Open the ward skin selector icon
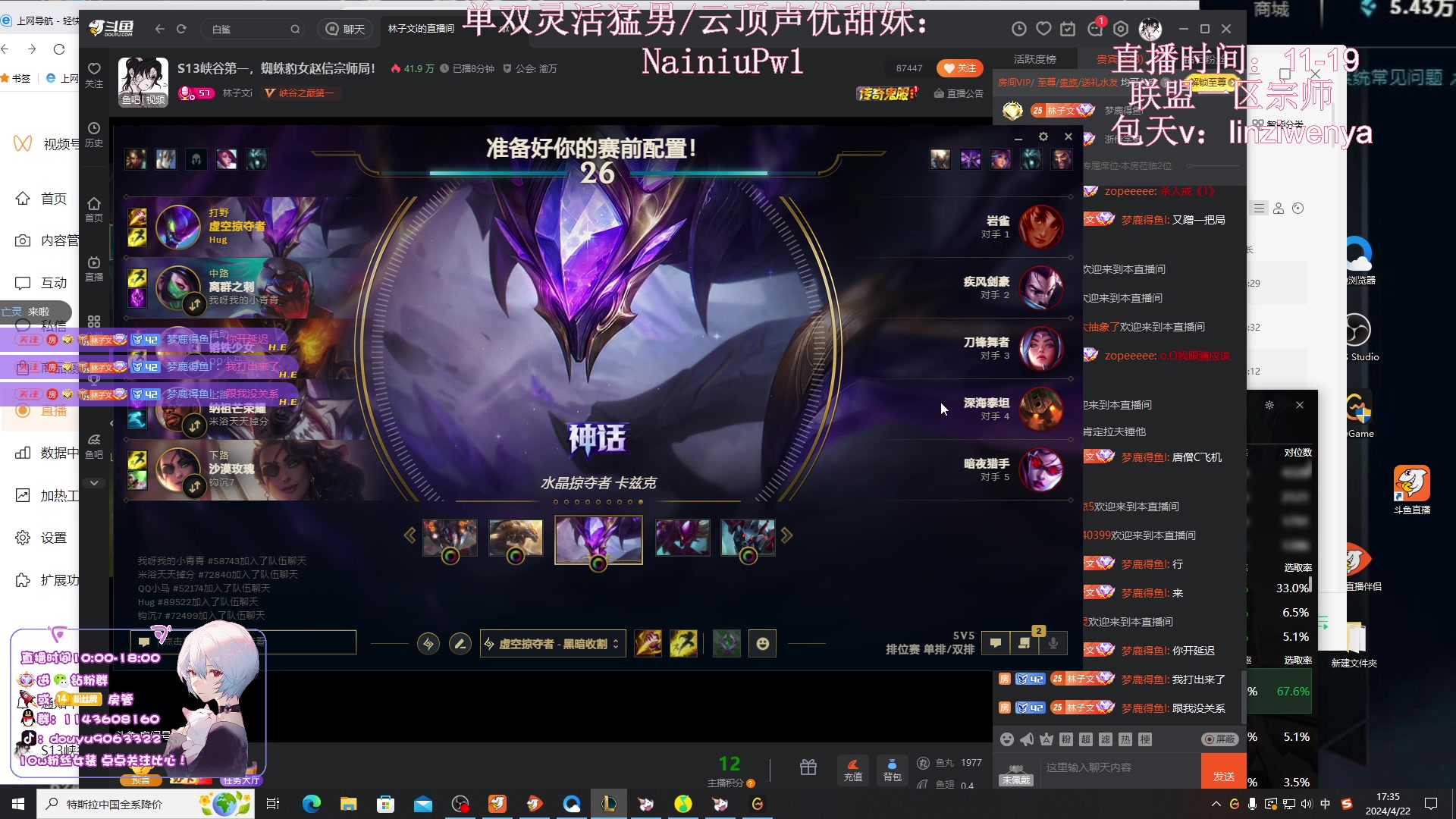1456x819 pixels. pos(726,644)
